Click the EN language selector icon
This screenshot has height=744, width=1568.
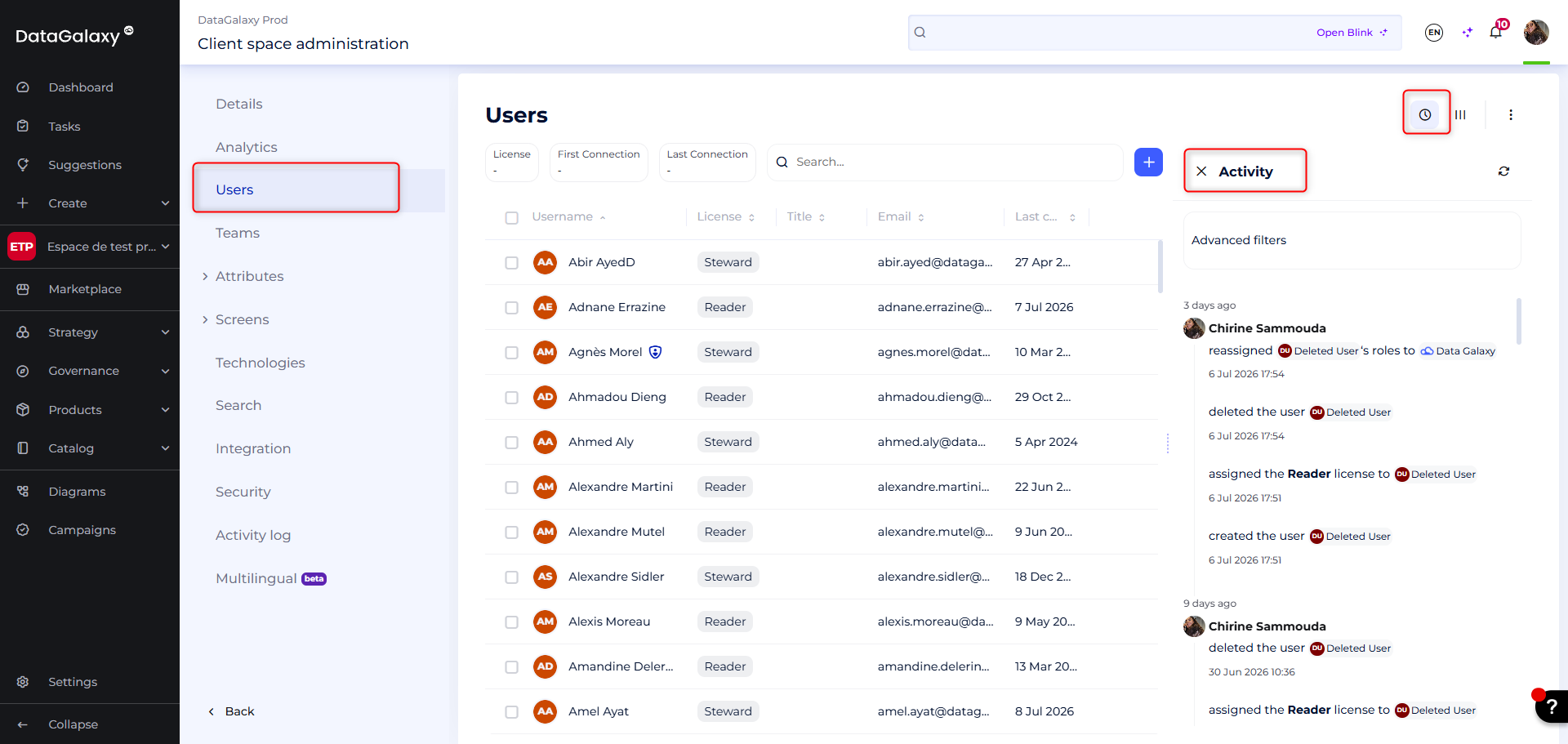pos(1434,33)
